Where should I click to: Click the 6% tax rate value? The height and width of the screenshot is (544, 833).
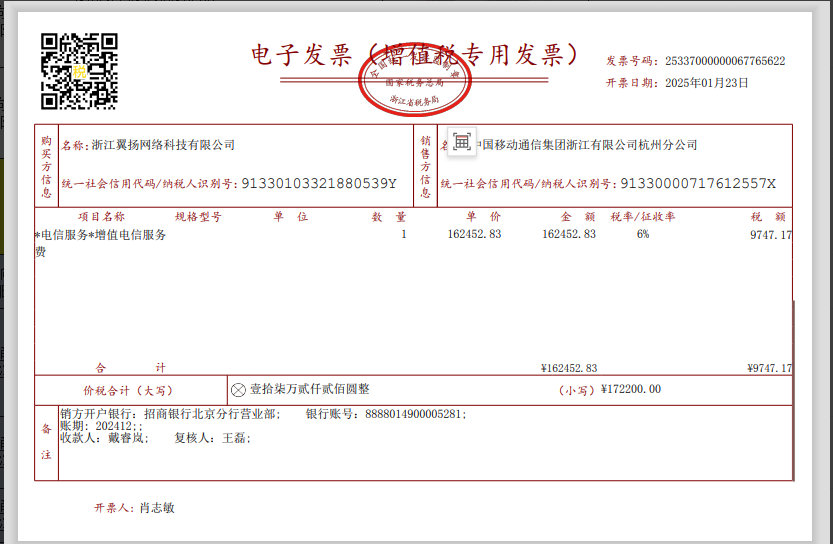click(x=642, y=234)
